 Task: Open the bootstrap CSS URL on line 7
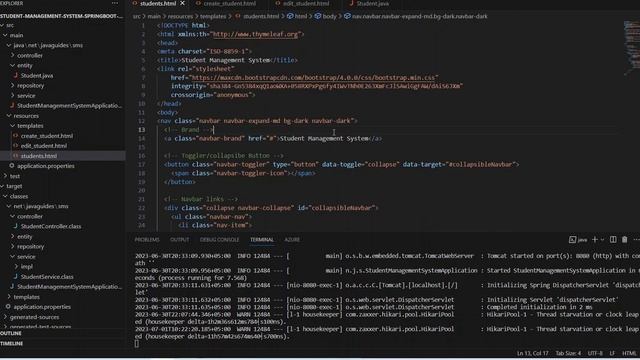313,78
